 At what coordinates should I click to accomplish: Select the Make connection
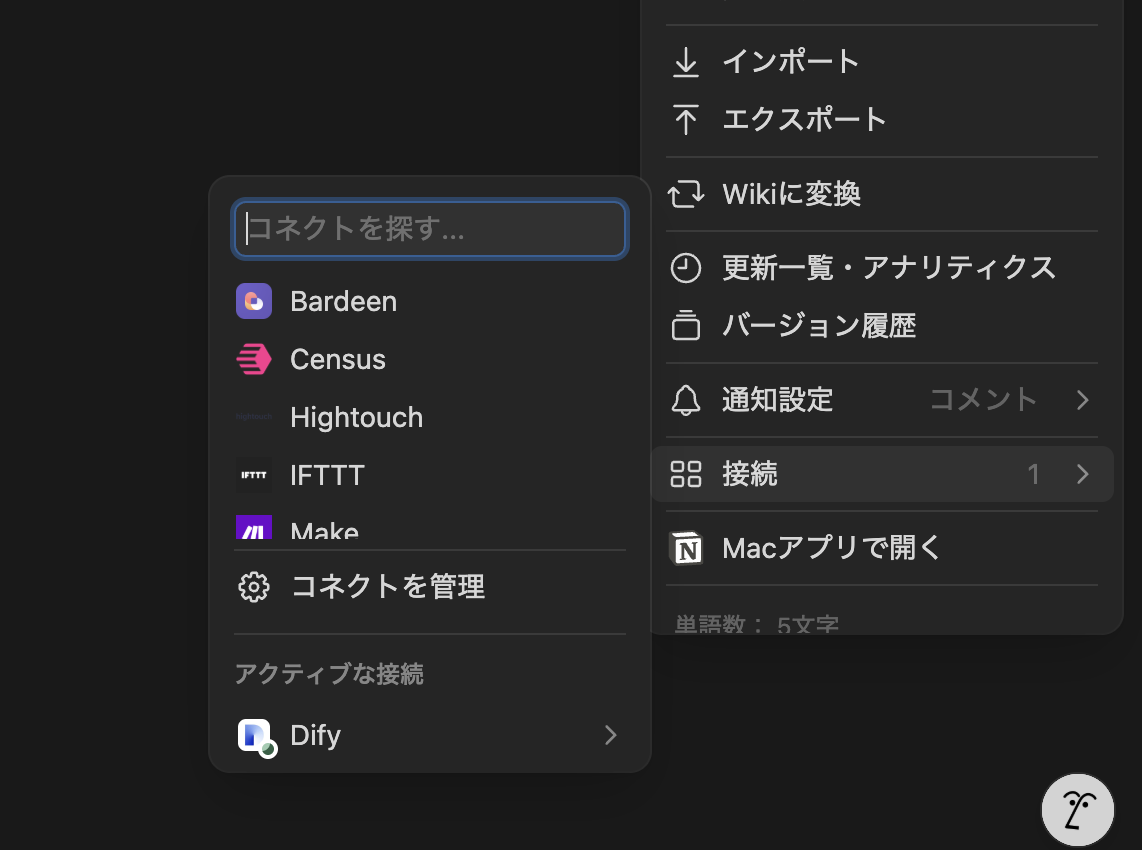[430, 526]
